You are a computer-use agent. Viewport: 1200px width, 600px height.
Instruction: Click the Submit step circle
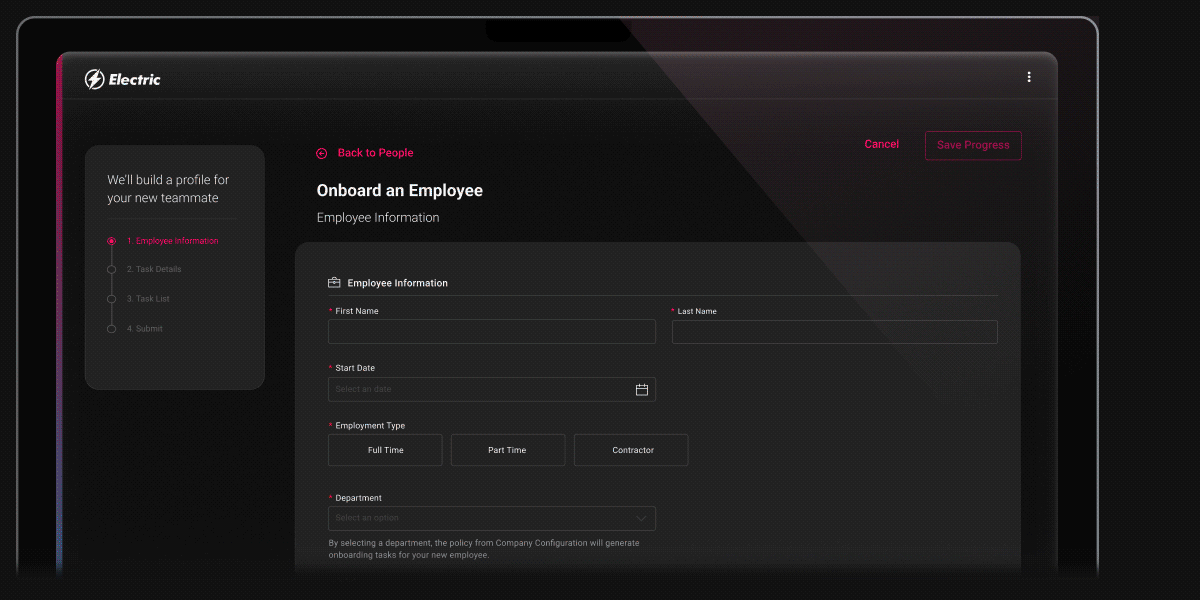pos(111,329)
